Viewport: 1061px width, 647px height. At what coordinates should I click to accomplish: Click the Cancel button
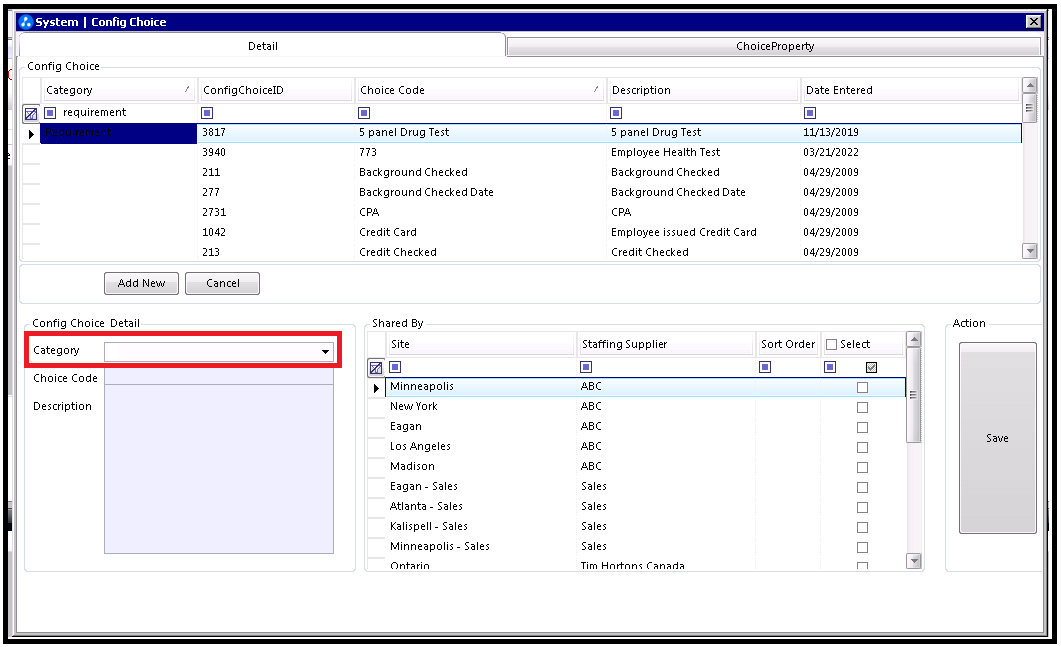(223, 284)
